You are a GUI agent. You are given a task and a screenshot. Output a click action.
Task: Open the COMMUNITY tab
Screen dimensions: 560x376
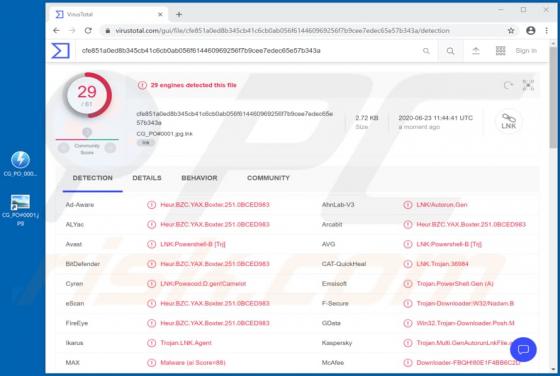(268, 178)
